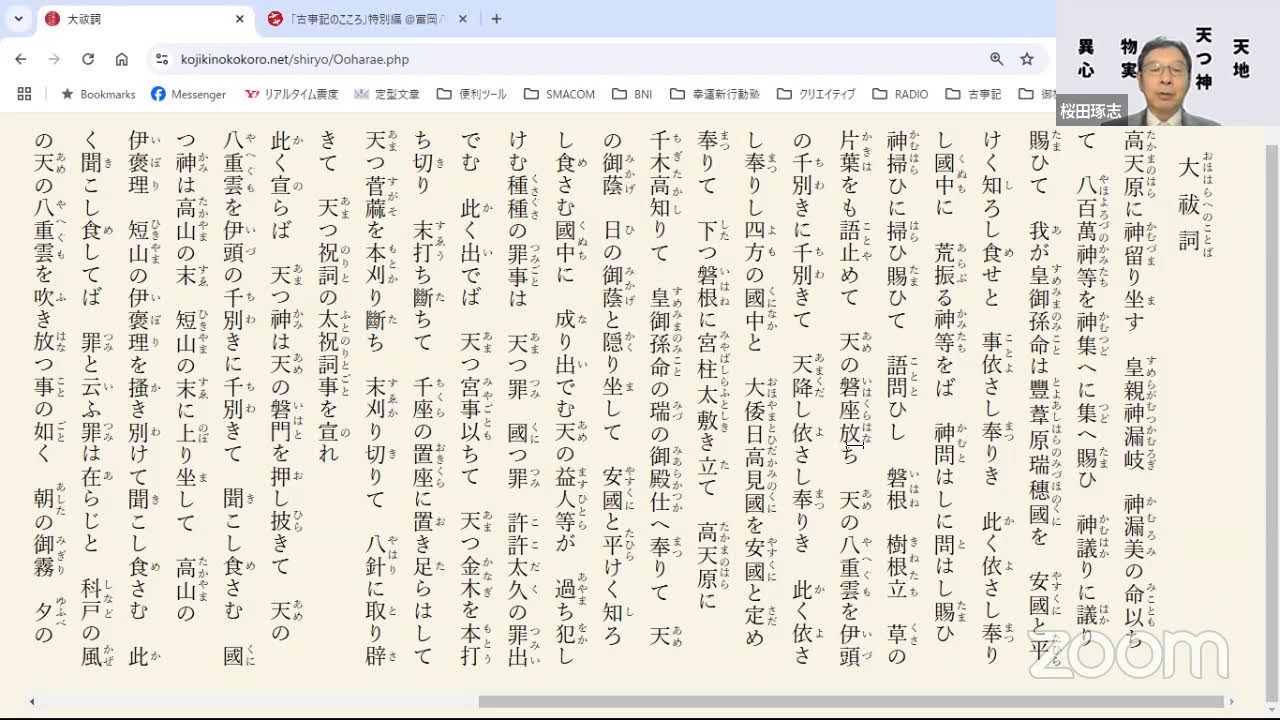Open the Bookmarks bookmark
The image size is (1280, 720).
pyautogui.click(x=98, y=94)
